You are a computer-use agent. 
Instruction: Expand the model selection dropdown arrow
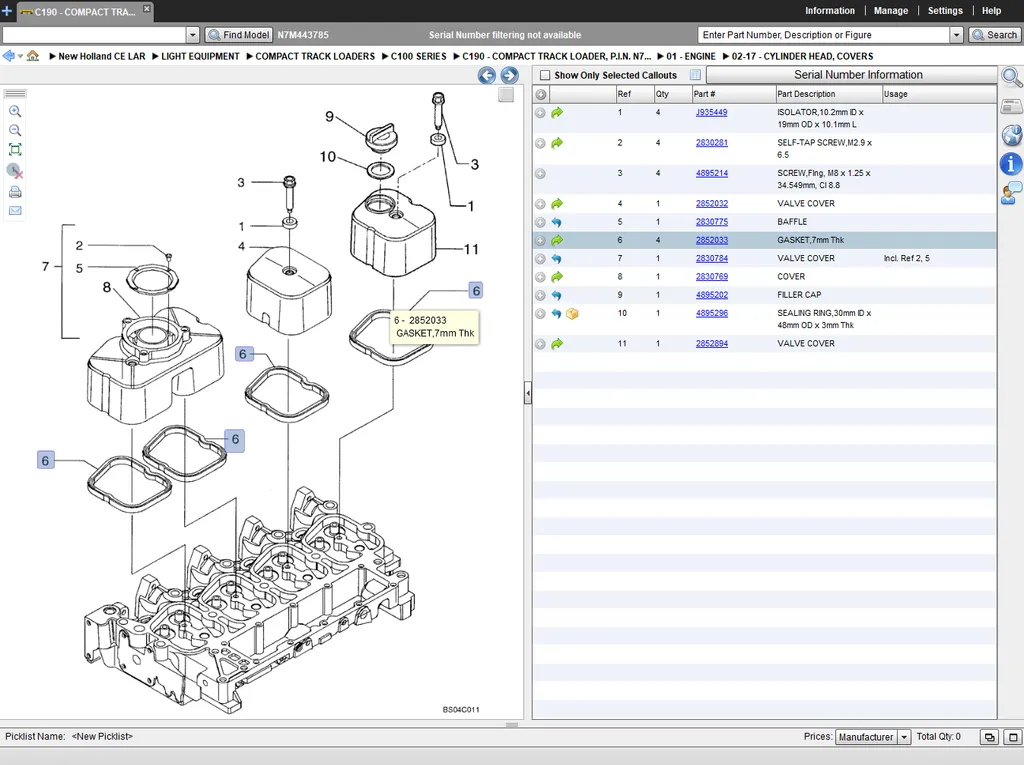[x=193, y=35]
